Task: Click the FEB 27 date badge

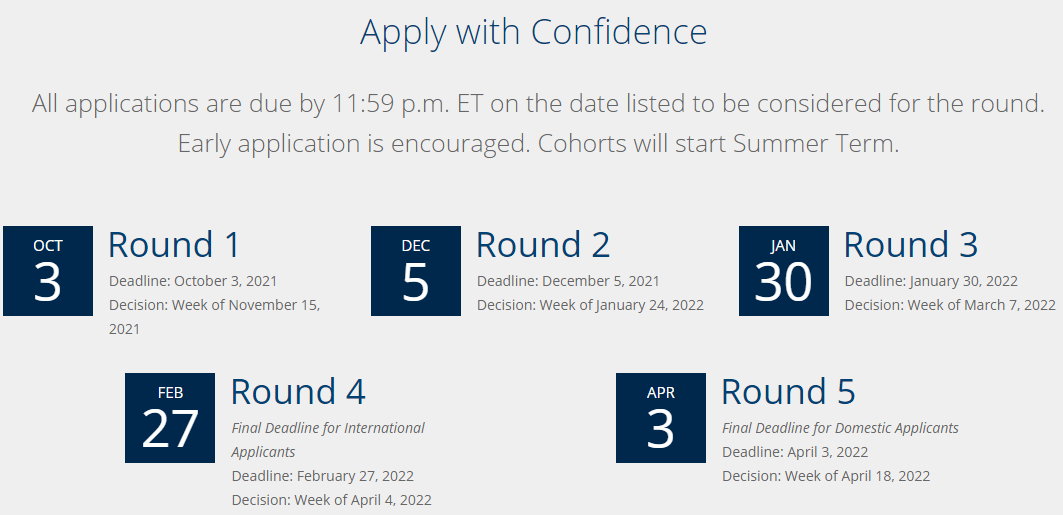Action: 170,418
